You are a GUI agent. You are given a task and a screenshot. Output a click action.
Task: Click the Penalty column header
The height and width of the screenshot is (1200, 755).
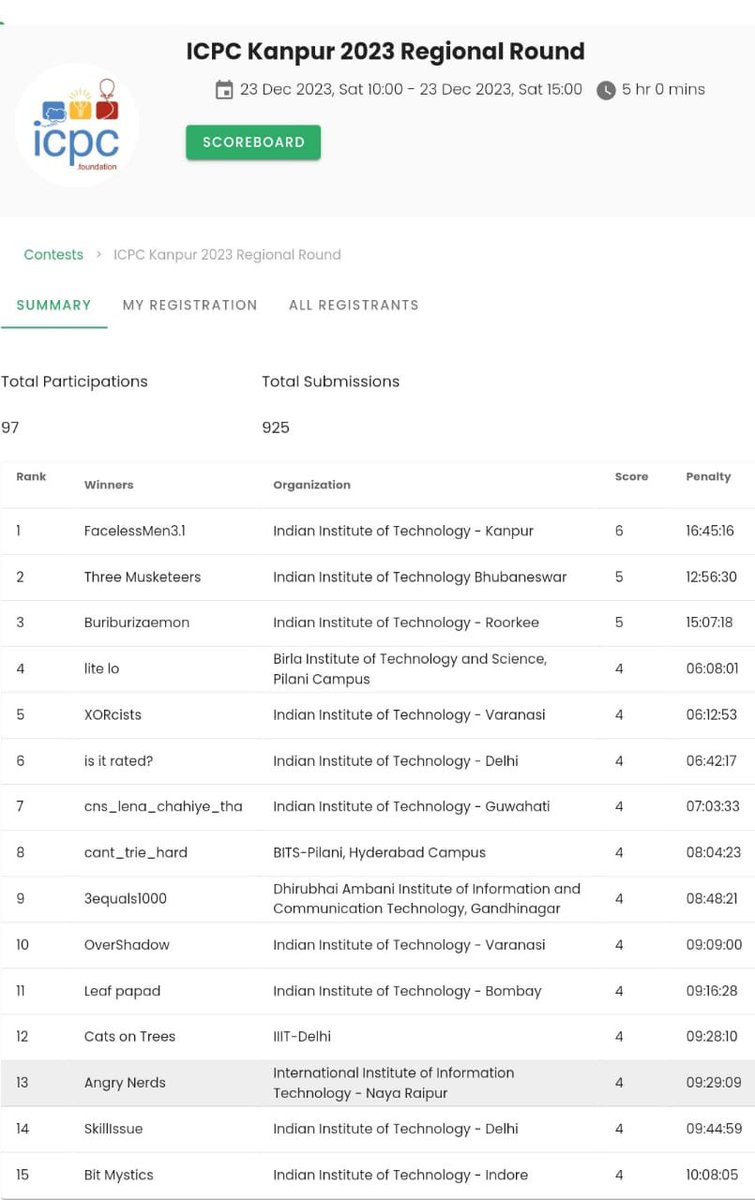pyautogui.click(x=709, y=476)
